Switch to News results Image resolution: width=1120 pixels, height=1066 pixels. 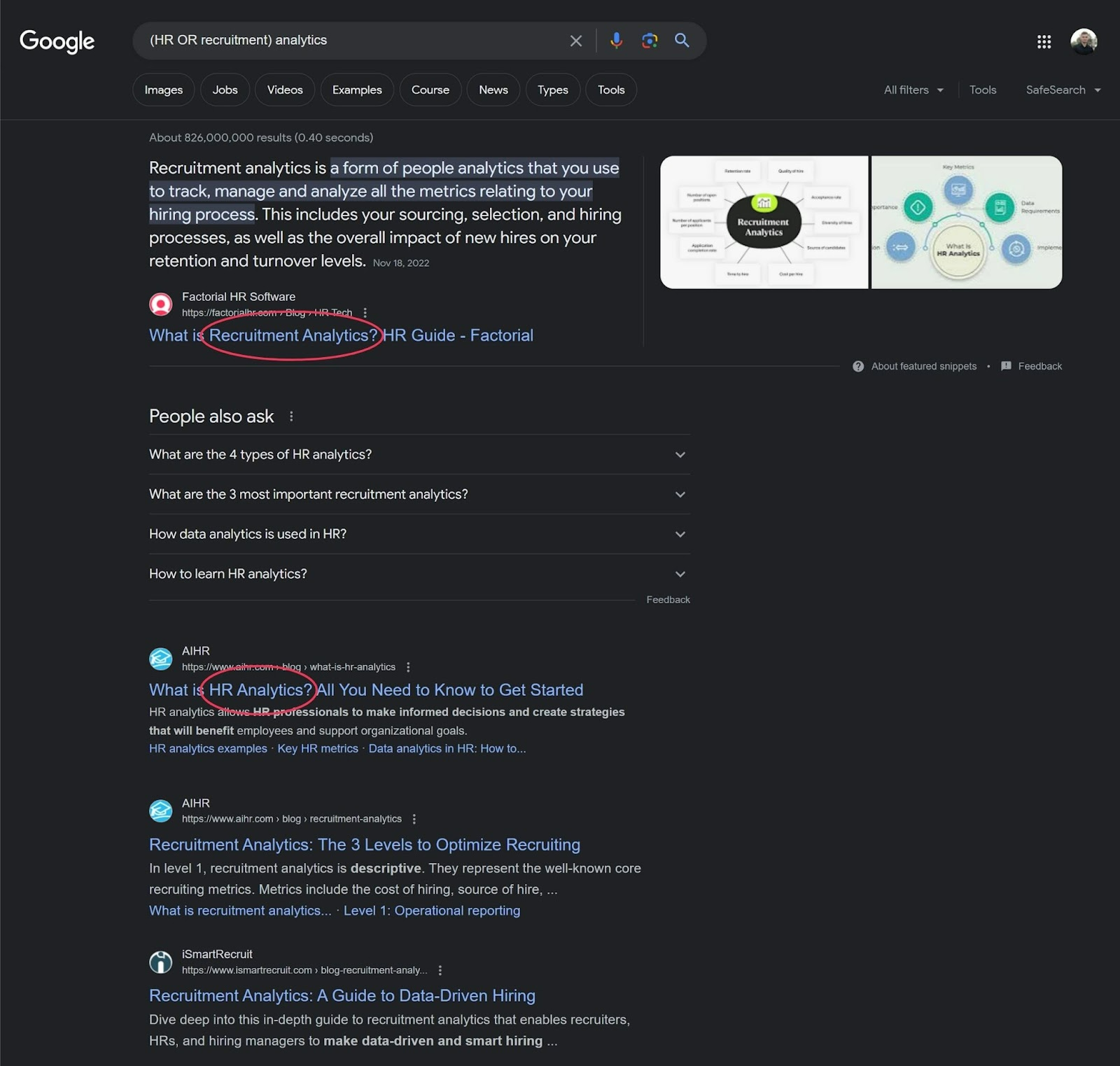point(493,90)
